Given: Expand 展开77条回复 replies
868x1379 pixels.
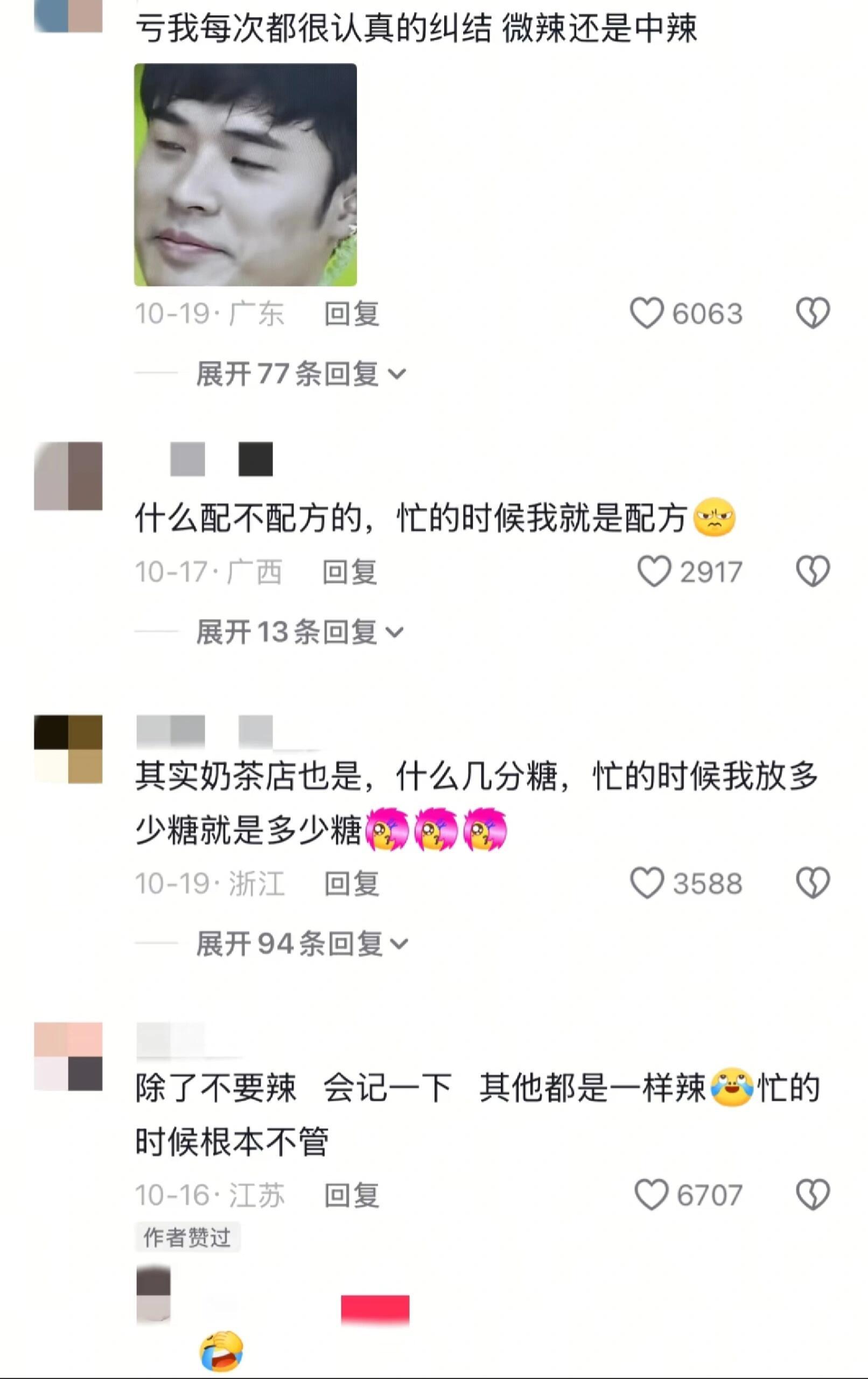Looking at the screenshot, I should click(x=300, y=374).
